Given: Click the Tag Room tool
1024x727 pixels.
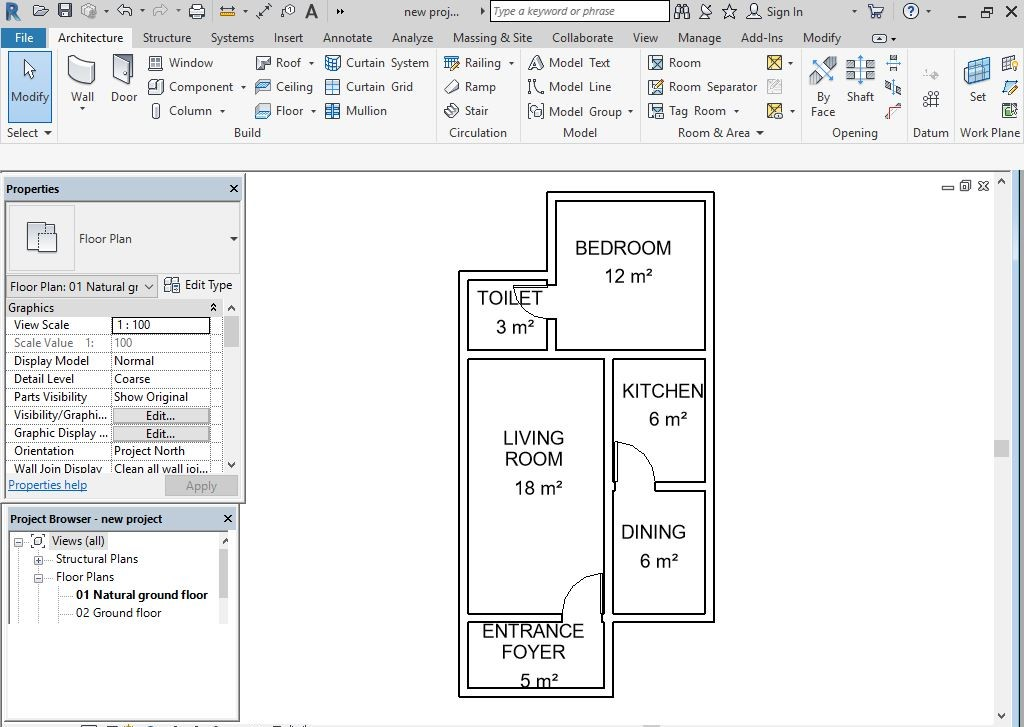Looking at the screenshot, I should [x=686, y=111].
